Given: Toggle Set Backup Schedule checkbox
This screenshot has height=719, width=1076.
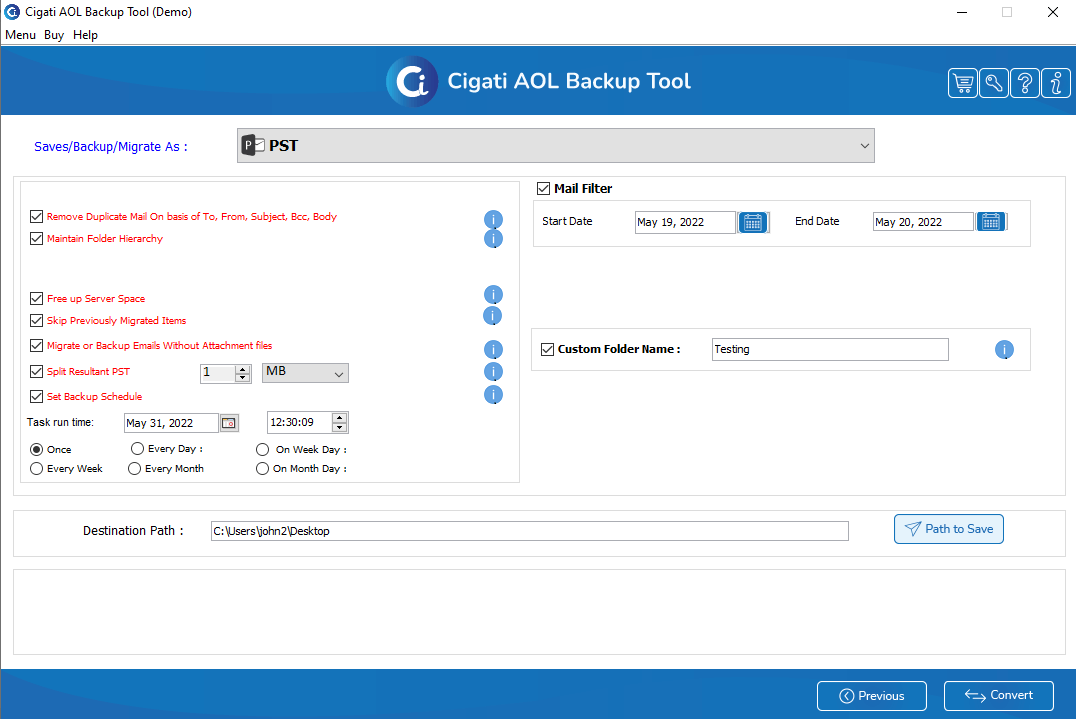Looking at the screenshot, I should (36, 397).
